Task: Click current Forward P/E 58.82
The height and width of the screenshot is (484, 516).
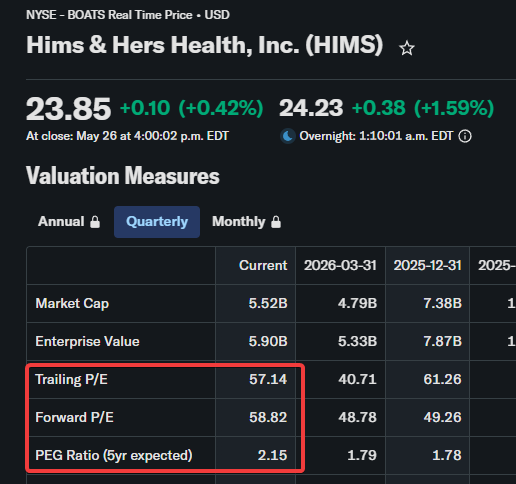Action: [x=268, y=418]
